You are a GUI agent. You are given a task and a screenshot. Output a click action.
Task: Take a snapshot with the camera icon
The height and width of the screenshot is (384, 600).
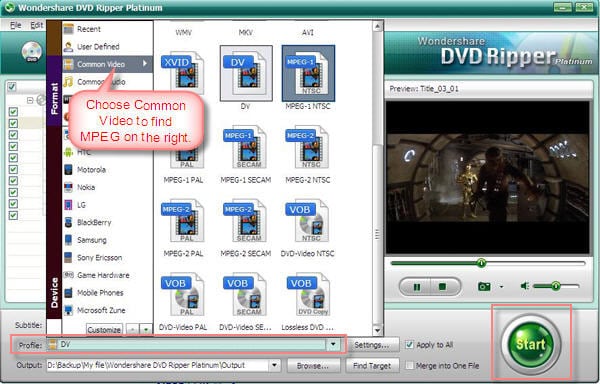(484, 286)
